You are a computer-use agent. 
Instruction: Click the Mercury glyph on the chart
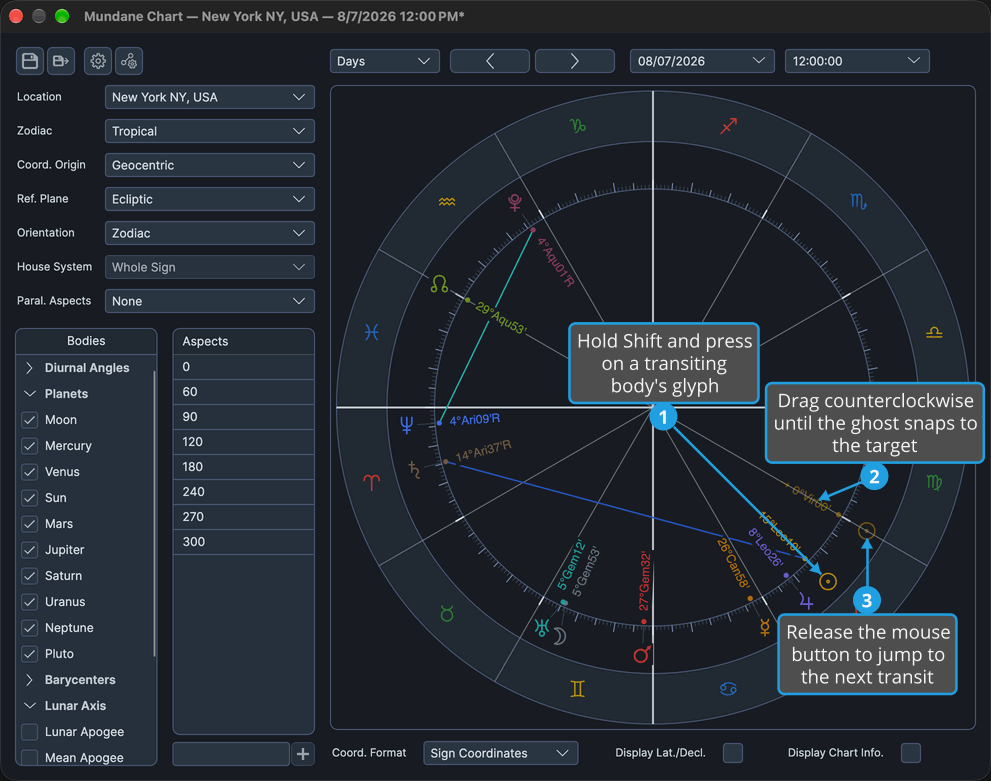[765, 627]
